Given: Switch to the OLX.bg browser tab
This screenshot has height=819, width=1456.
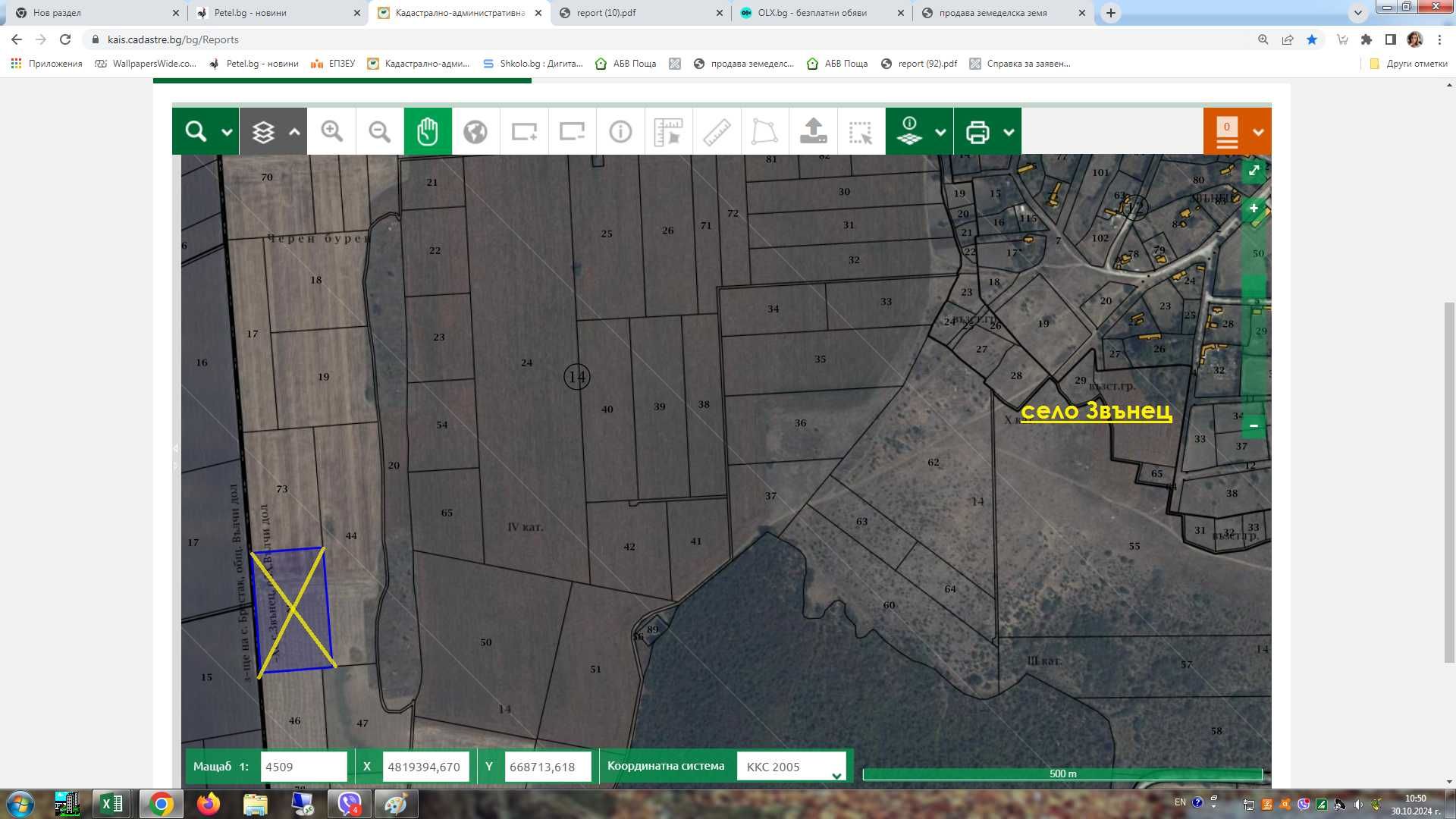Looking at the screenshot, I should point(811,13).
